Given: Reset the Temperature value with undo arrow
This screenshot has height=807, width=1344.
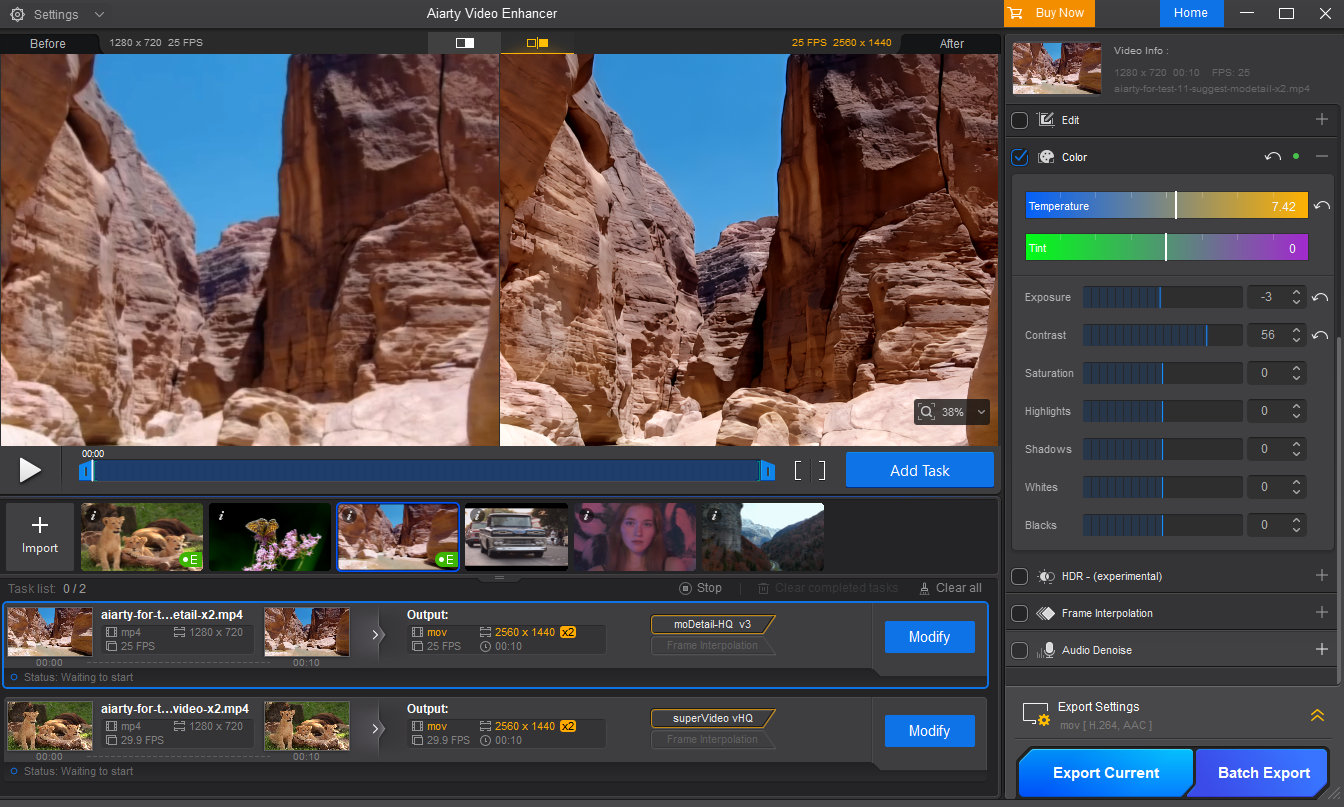Looking at the screenshot, I should [1321, 206].
